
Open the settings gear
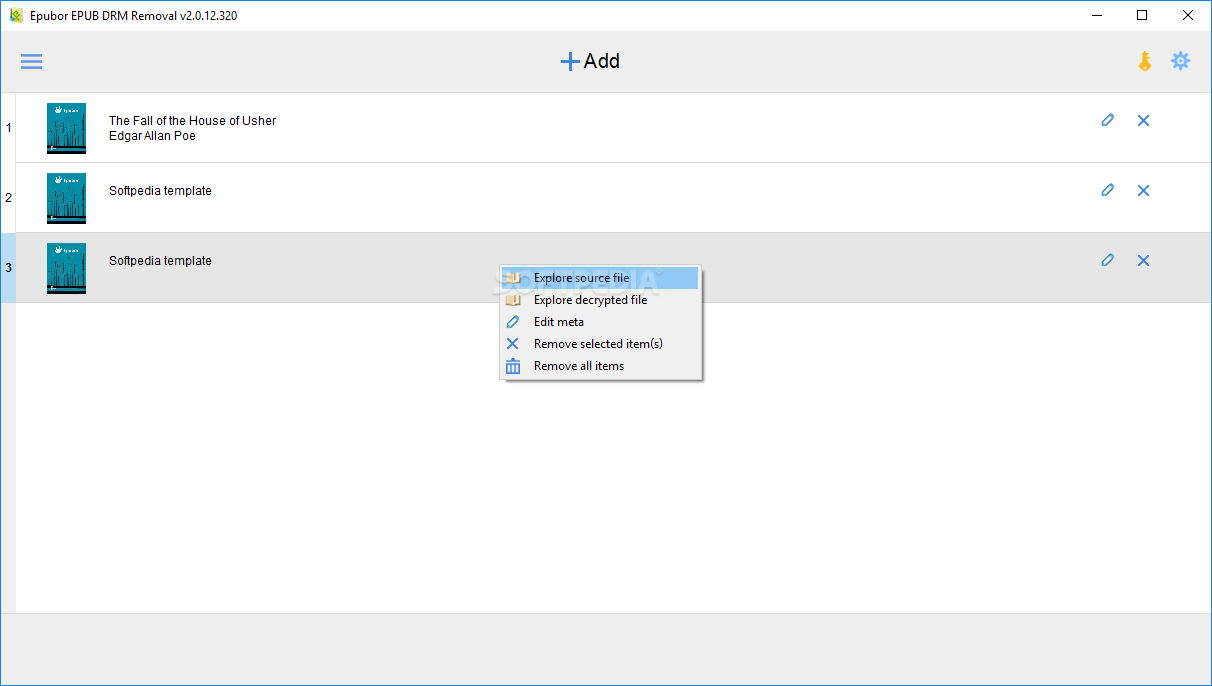click(1181, 61)
